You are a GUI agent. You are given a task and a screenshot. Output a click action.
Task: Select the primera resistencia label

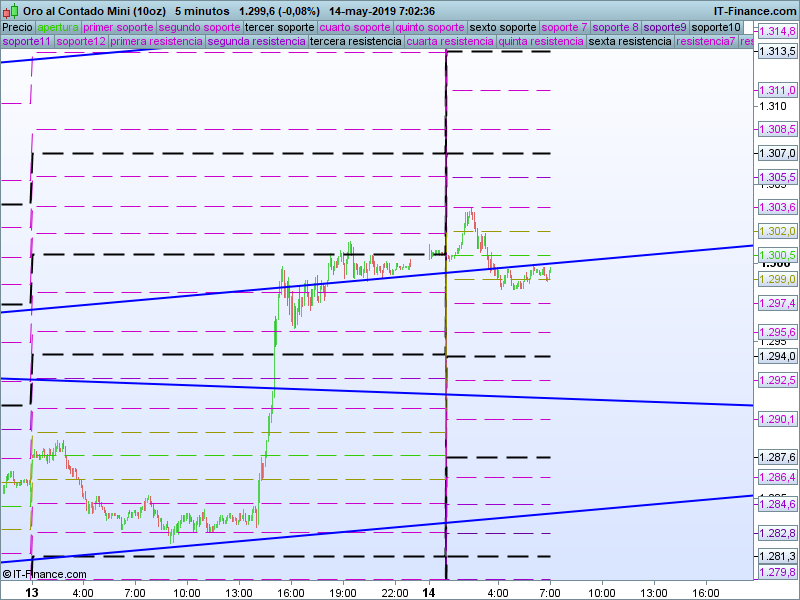156,42
